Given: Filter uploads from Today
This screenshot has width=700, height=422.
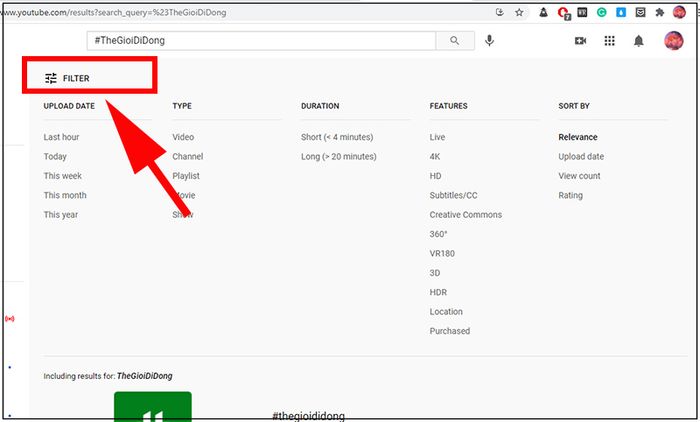Looking at the screenshot, I should click(x=55, y=157).
